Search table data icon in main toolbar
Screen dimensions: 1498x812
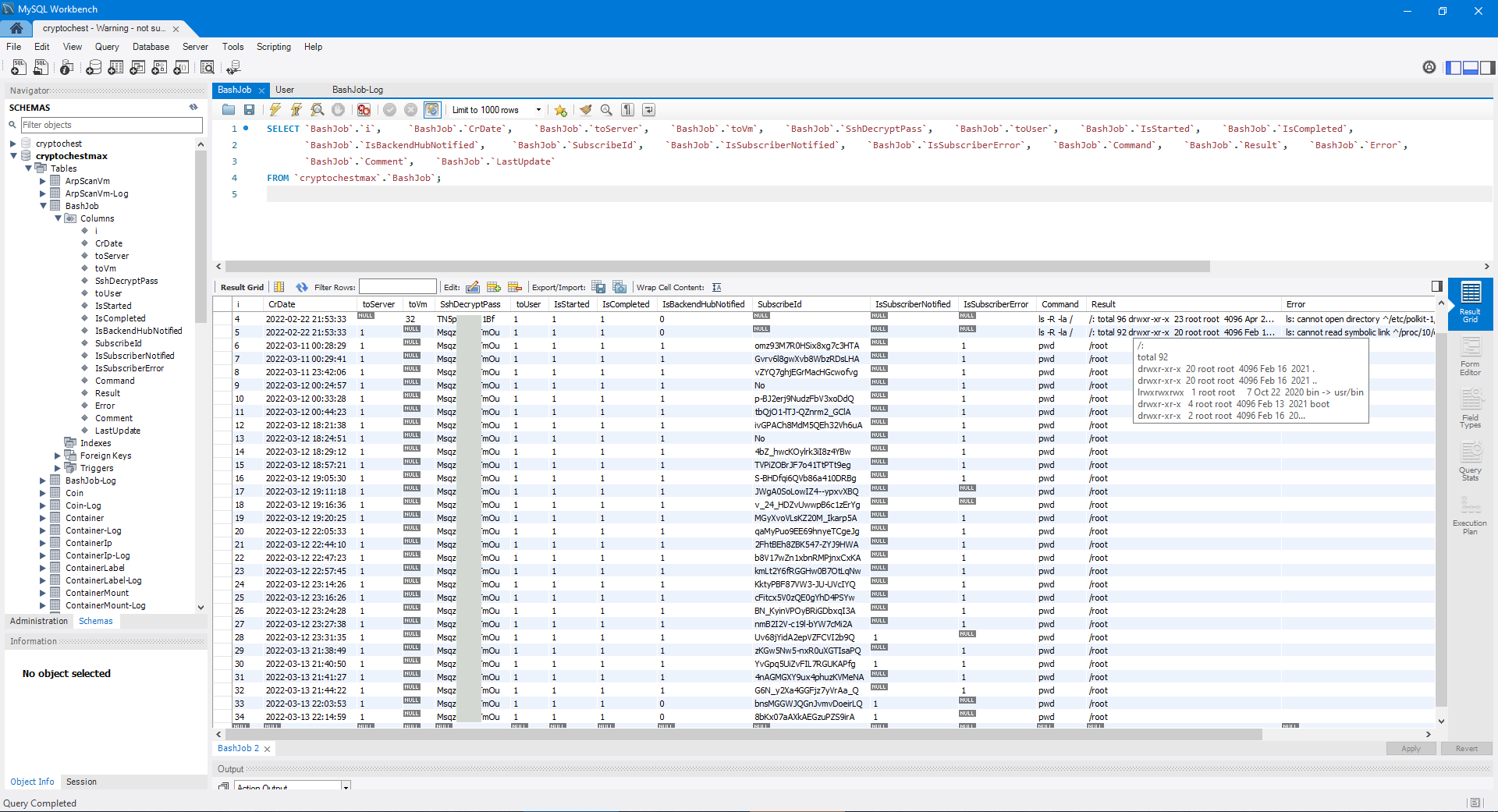[207, 68]
